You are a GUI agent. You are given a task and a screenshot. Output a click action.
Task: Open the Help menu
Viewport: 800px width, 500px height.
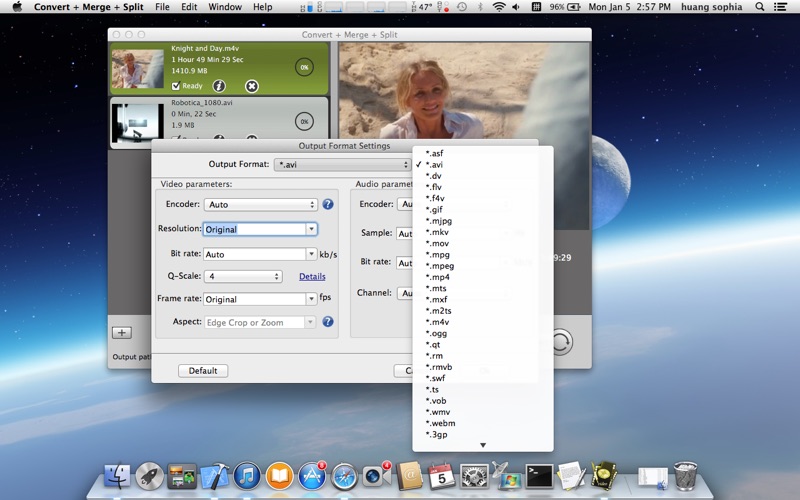(x=263, y=7)
